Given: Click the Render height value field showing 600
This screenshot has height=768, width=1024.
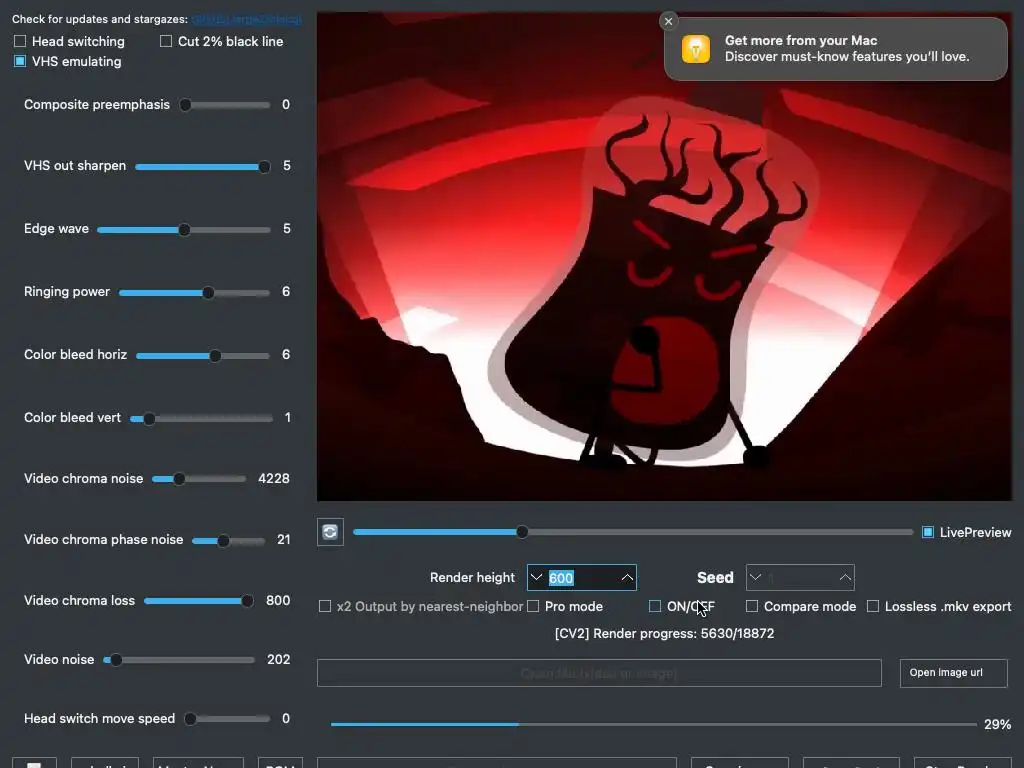Looking at the screenshot, I should pyautogui.click(x=581, y=577).
